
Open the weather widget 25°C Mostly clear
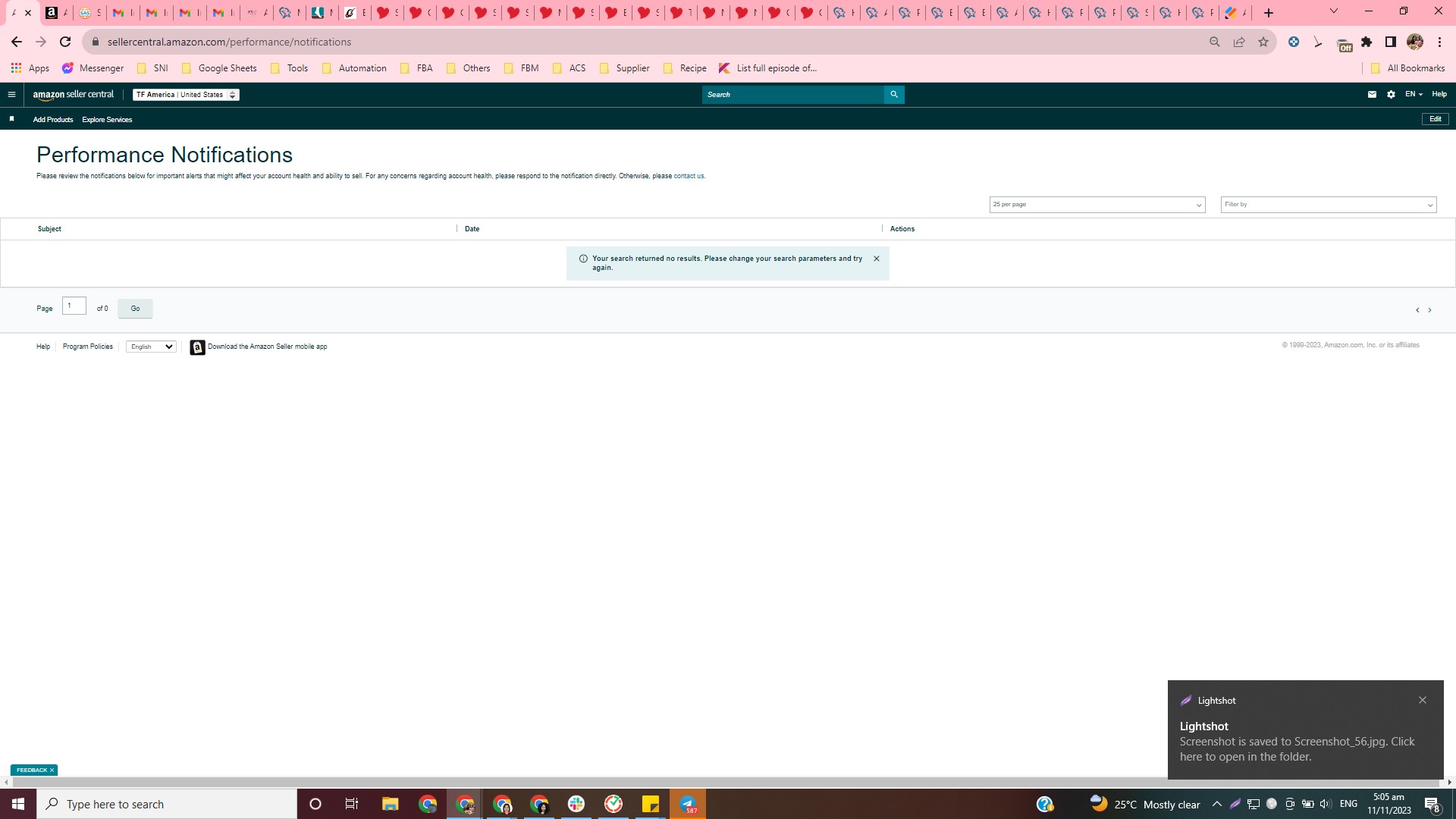tap(1145, 805)
